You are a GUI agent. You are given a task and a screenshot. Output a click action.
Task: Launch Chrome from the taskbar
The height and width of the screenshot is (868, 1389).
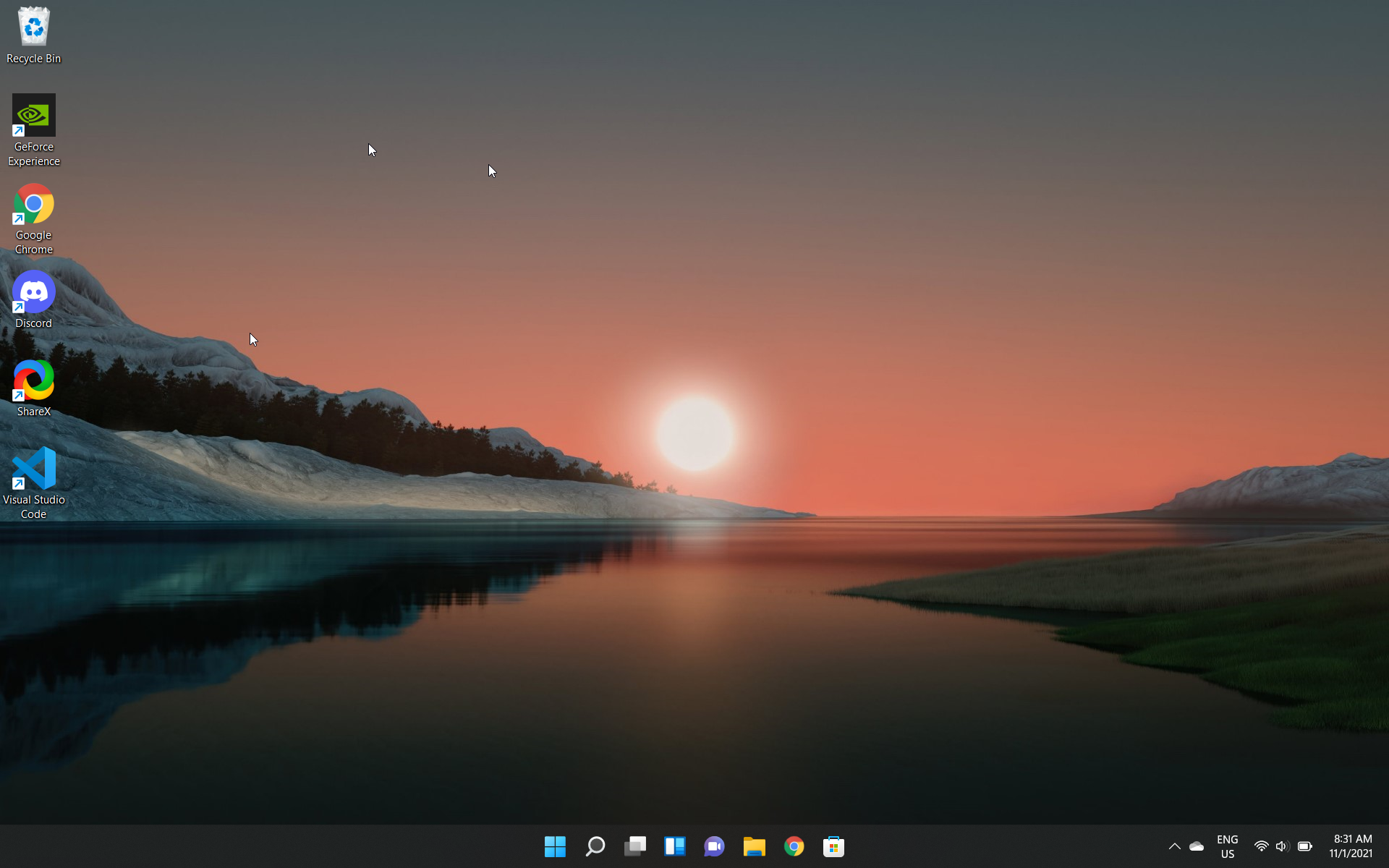(794, 846)
